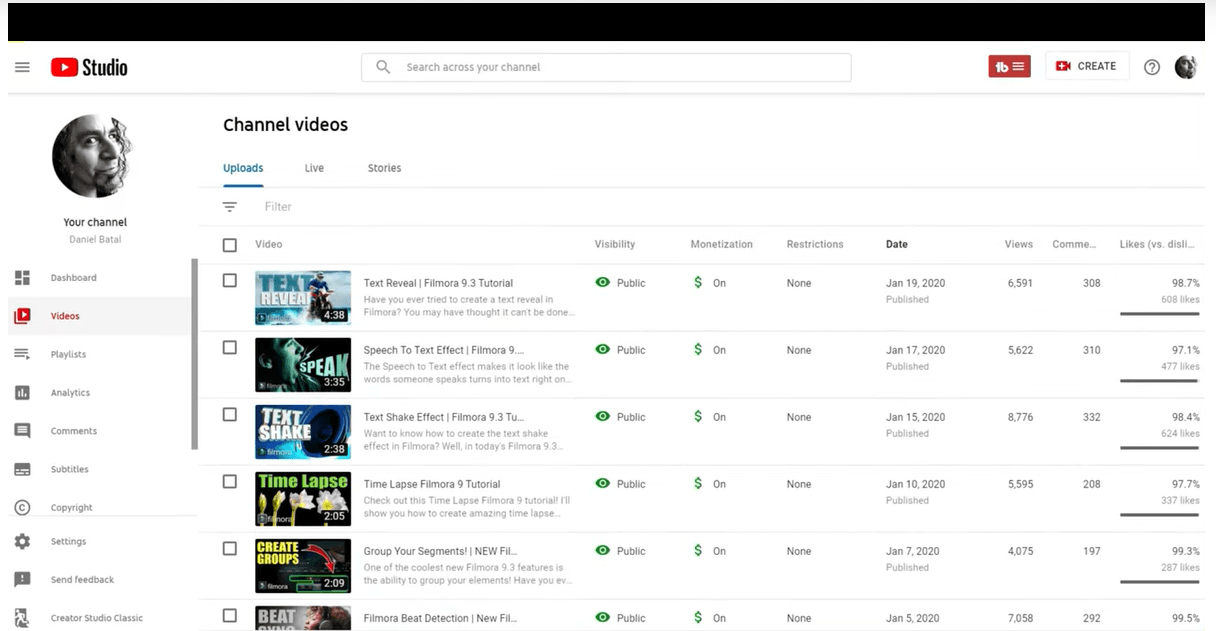
Task: Click Text Reveal visibility eye icon
Action: [603, 283]
